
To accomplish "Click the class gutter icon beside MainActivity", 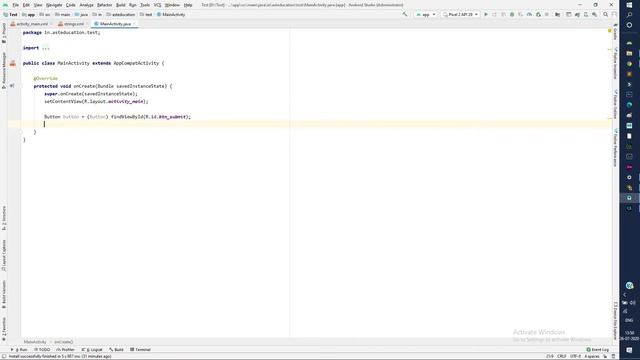I will coord(13,63).
